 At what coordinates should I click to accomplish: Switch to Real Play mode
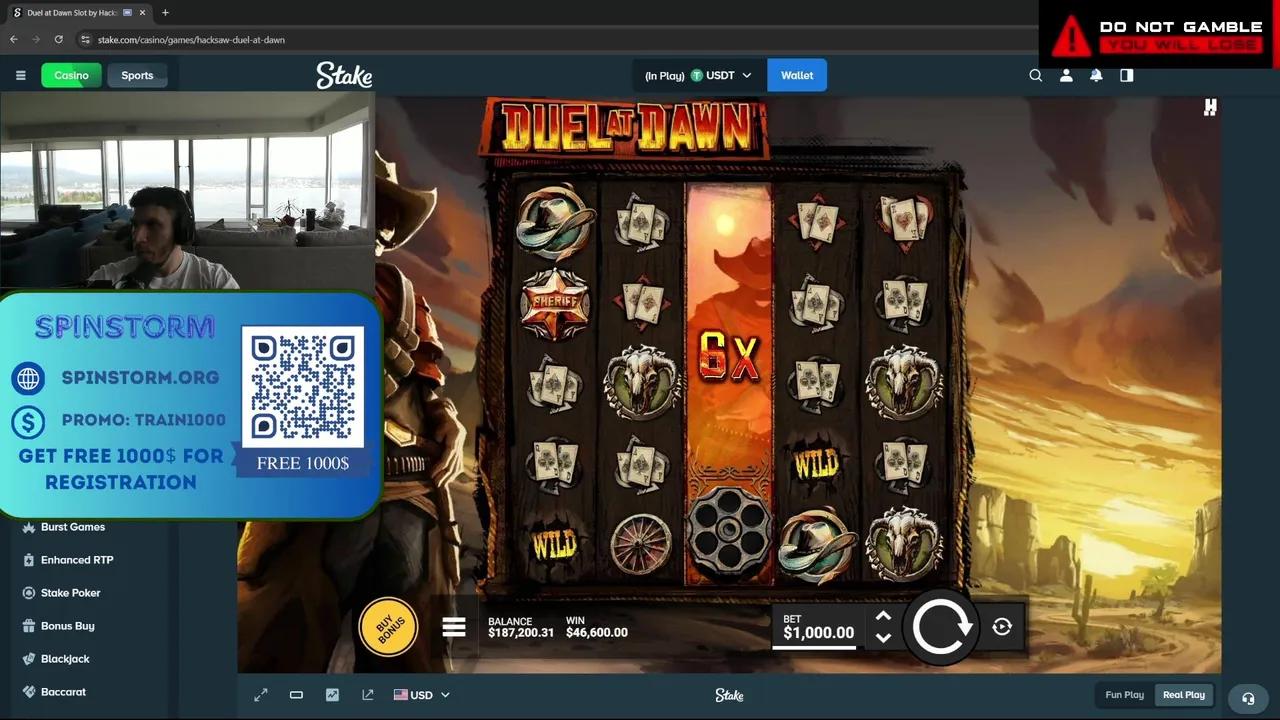(x=1184, y=695)
